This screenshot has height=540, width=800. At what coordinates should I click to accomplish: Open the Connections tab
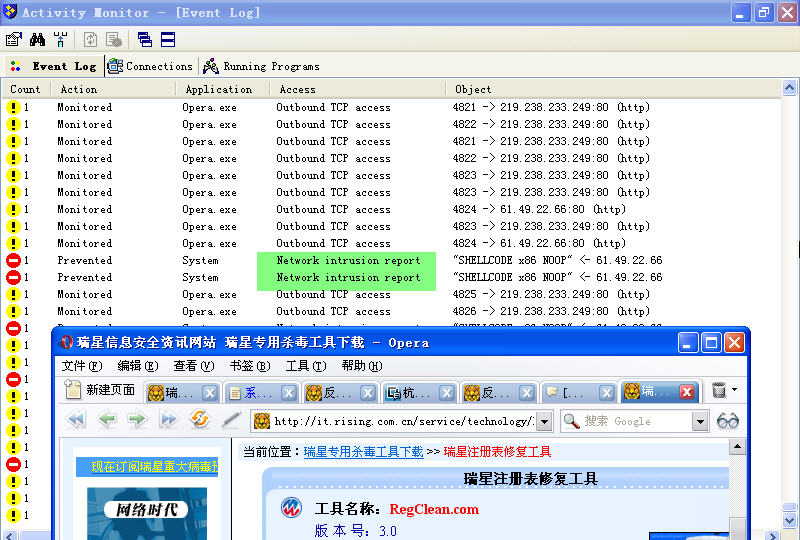151,66
